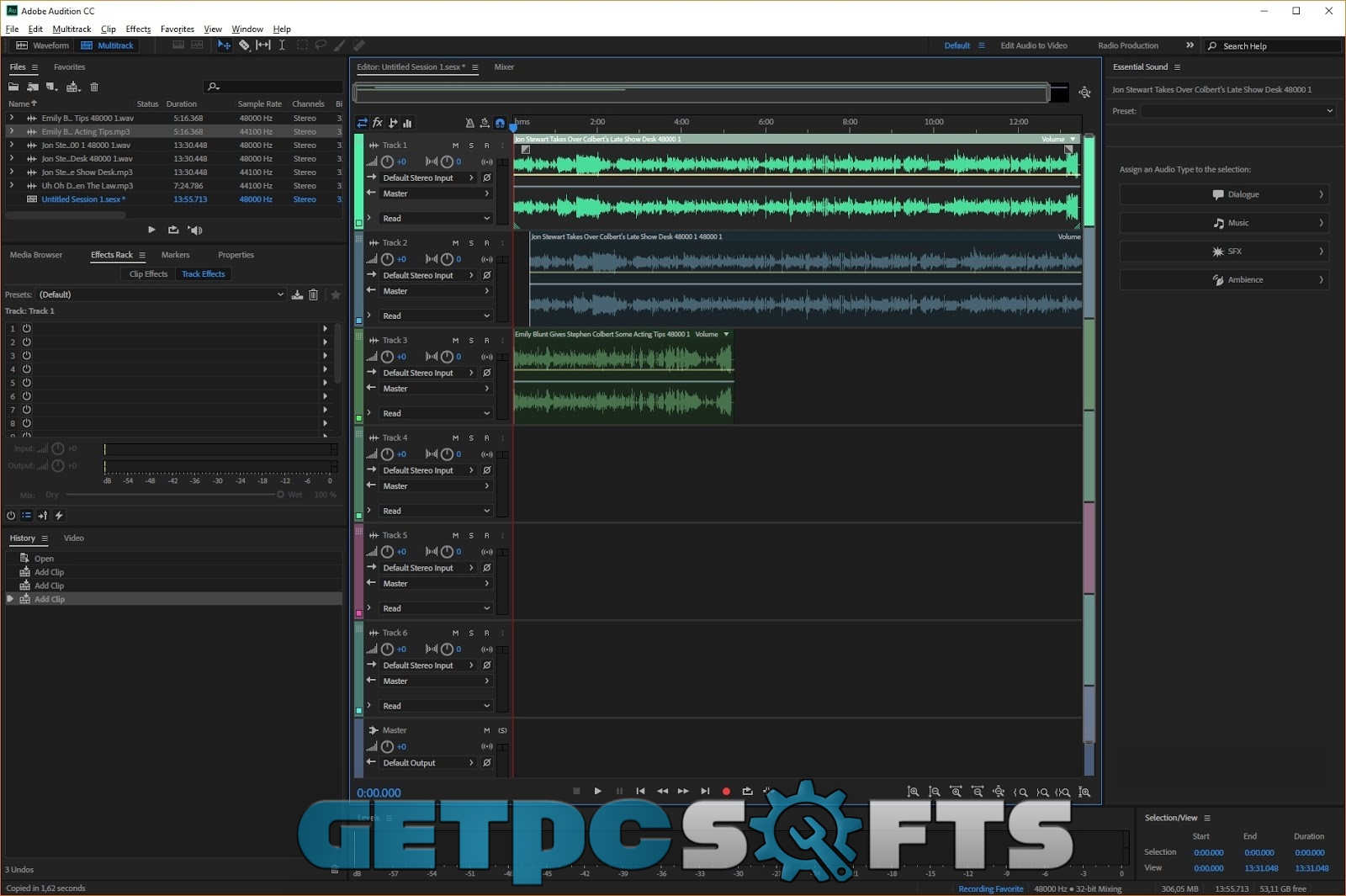Delete the effects rack preset with its trash icon

[x=314, y=294]
